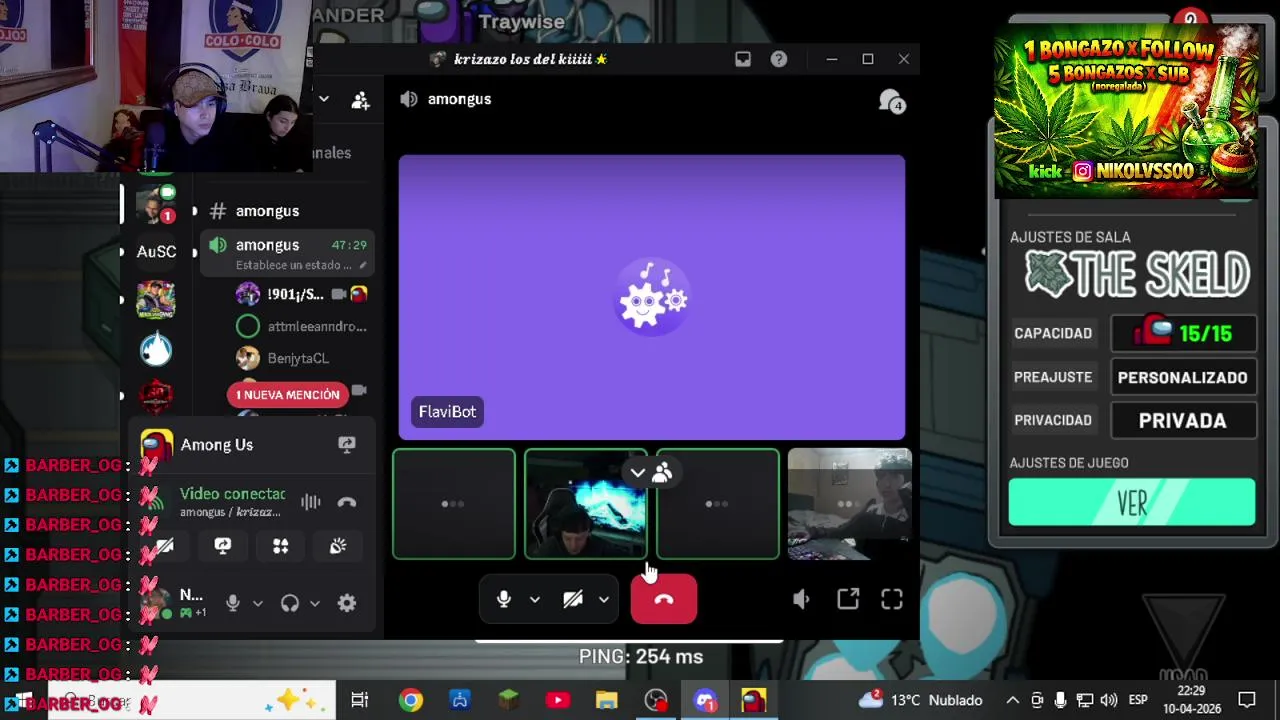Open activities launcher icon
Image resolution: width=1280 pixels, height=720 pixels.
[x=281, y=546]
